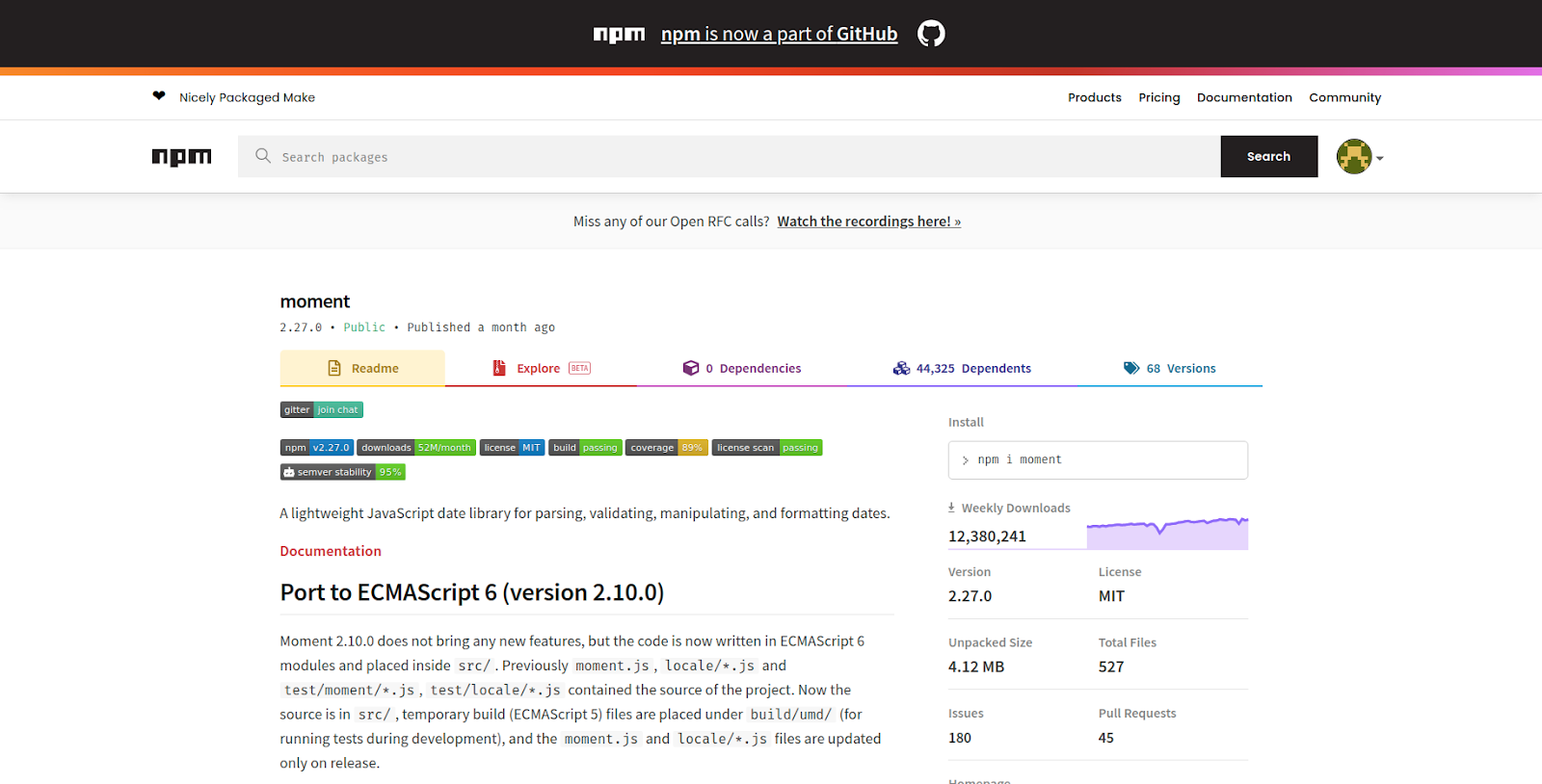The image size is (1542, 784).
Task: Open the 0 Dependencies tab
Action: pos(742,368)
